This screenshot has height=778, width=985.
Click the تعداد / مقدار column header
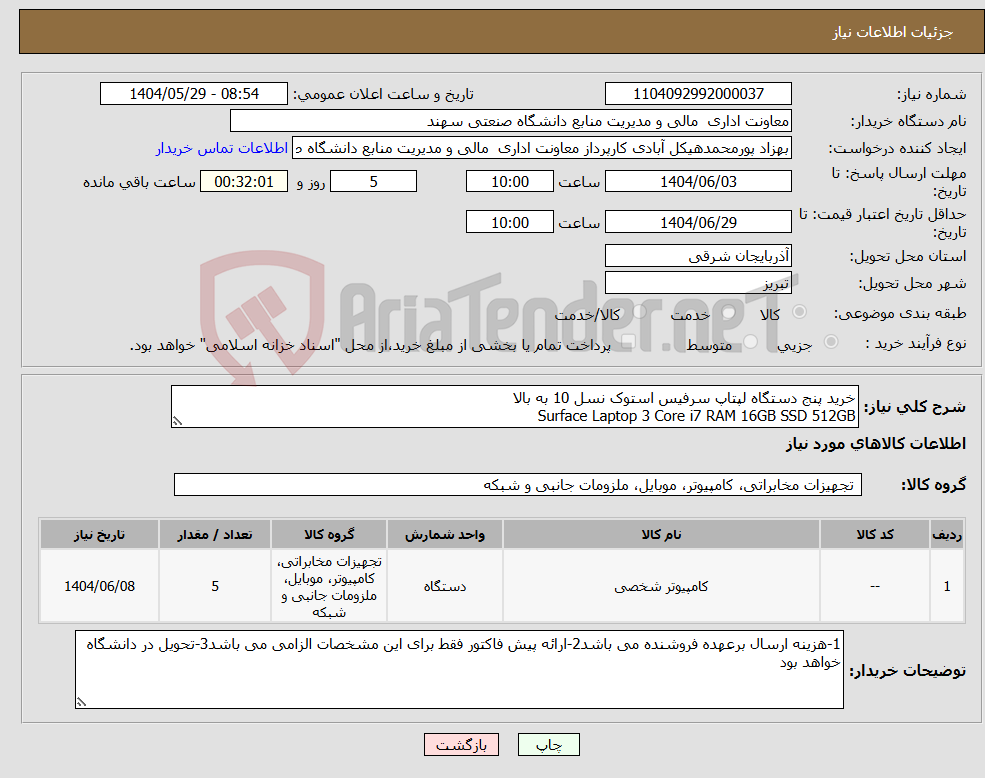click(214, 534)
